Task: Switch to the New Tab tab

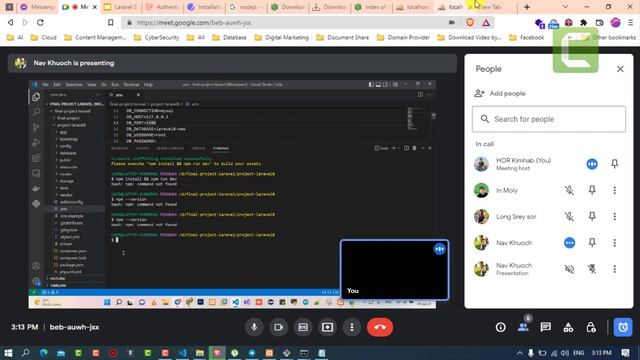Action: tap(489, 7)
